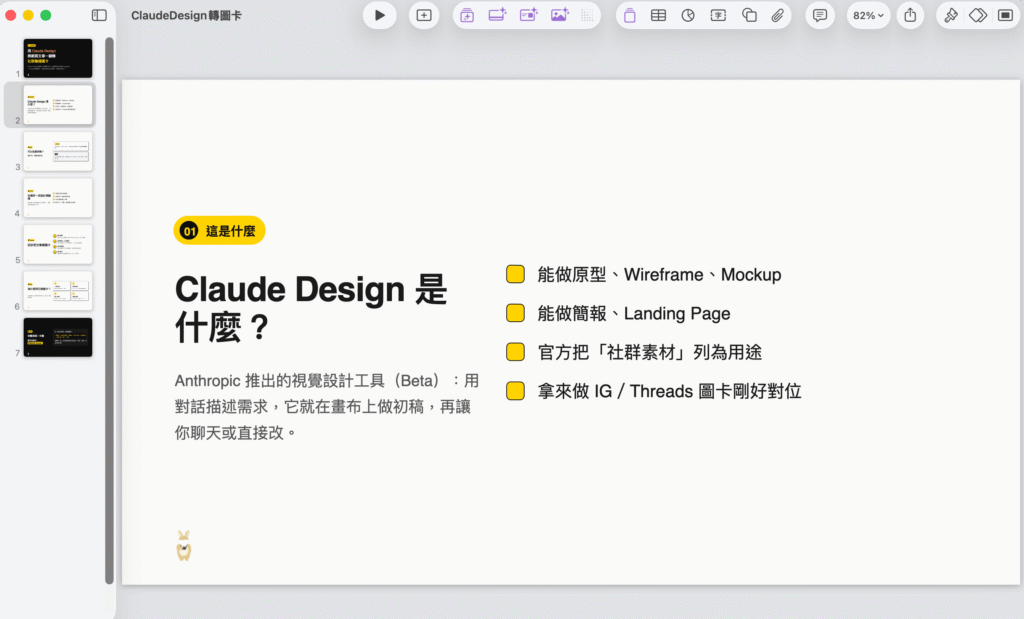Select slide 4 thumbnail in navigator
1024x619 pixels.
(57, 198)
